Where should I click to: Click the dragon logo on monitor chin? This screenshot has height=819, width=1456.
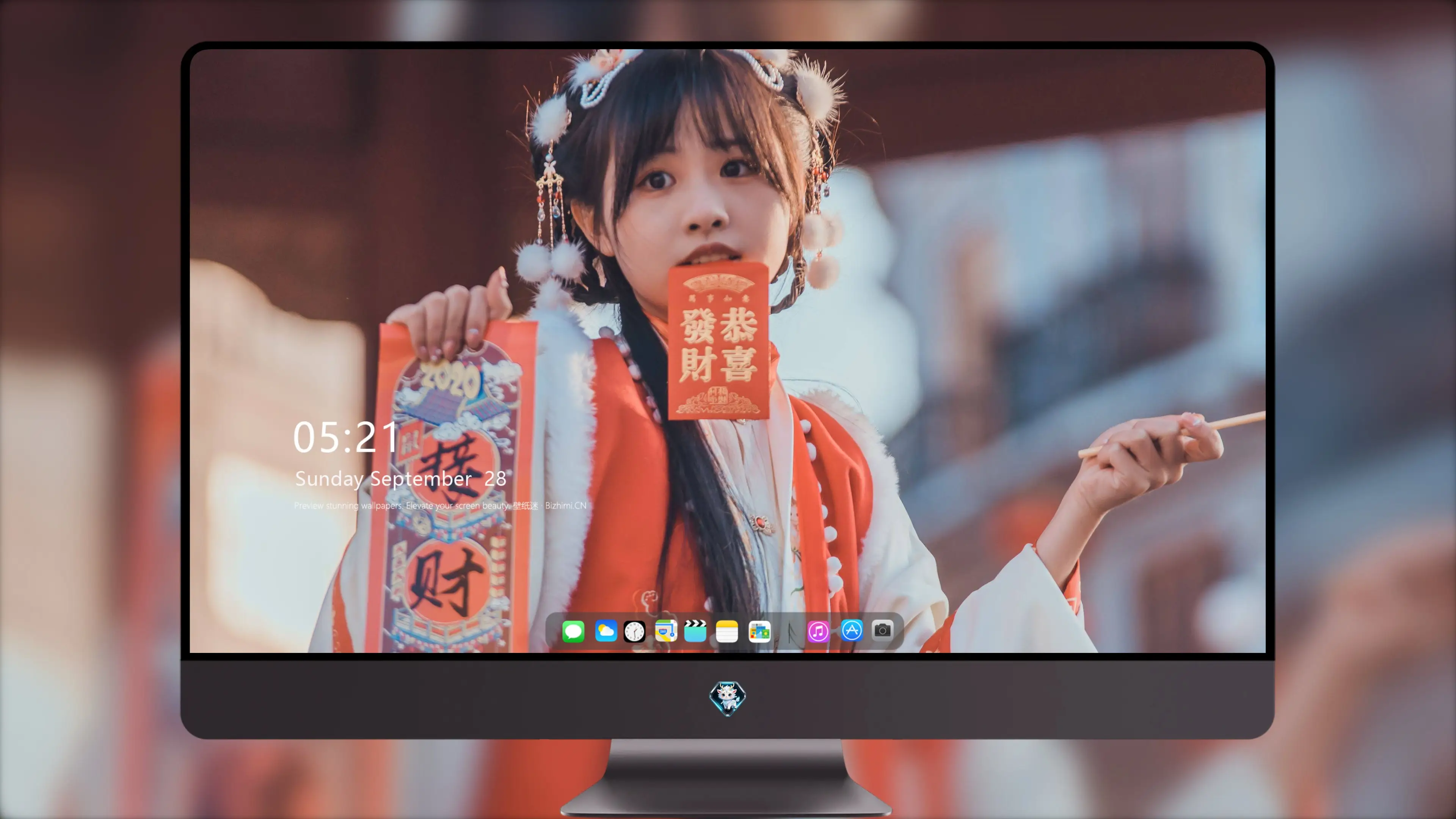pos(728,698)
